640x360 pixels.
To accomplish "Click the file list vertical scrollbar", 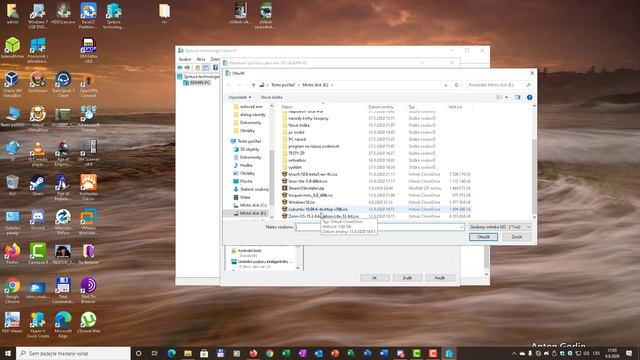I will (534, 176).
